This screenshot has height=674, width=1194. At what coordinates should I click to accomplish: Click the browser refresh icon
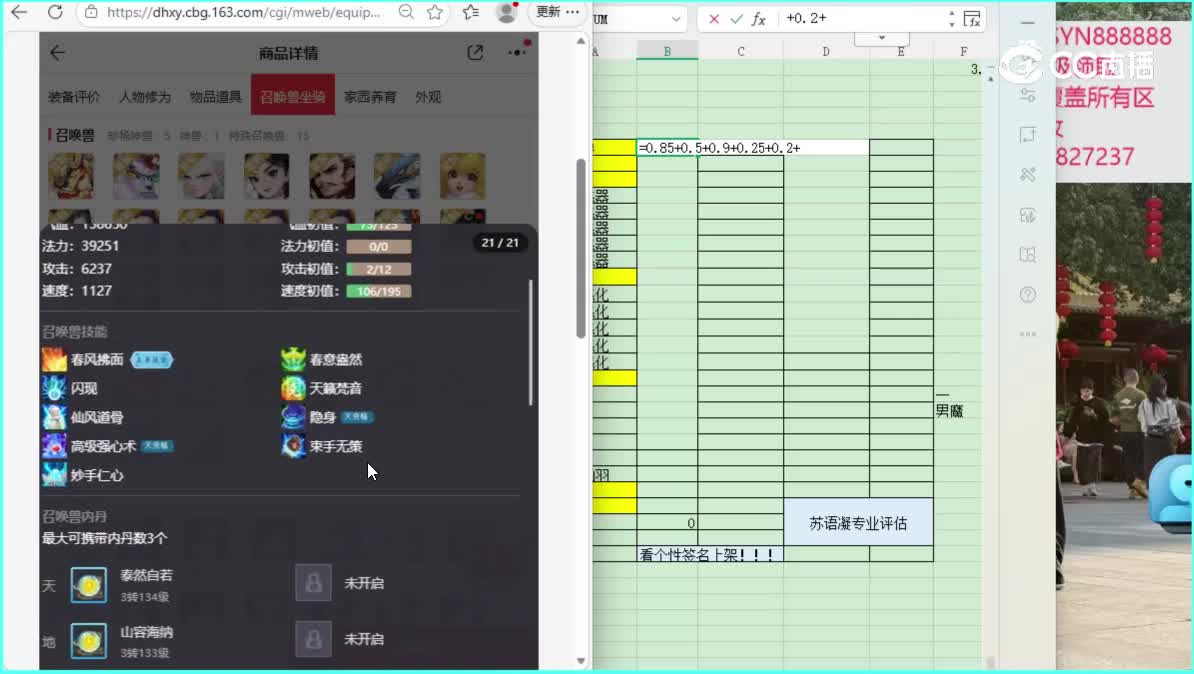(x=55, y=12)
